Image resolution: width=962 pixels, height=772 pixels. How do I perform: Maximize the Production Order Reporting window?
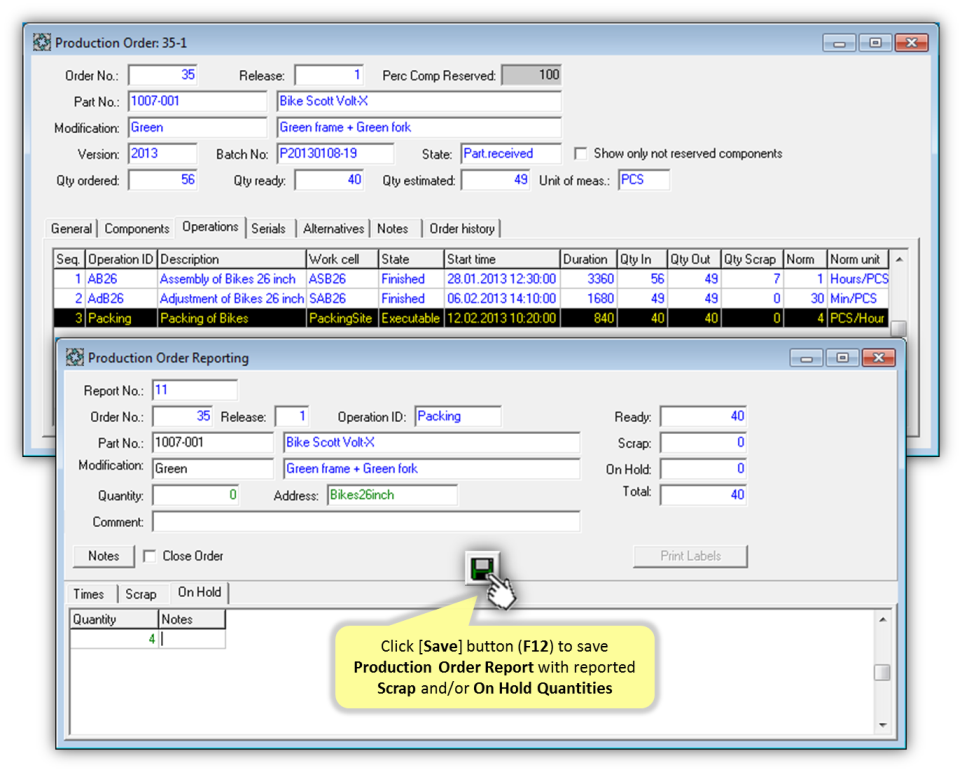pyautogui.click(x=842, y=358)
